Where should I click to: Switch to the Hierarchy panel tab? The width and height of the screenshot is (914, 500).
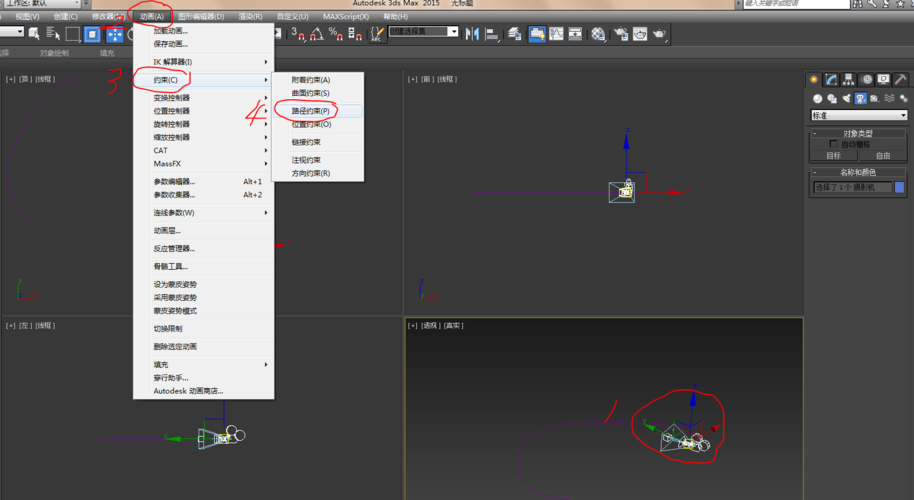(x=849, y=79)
